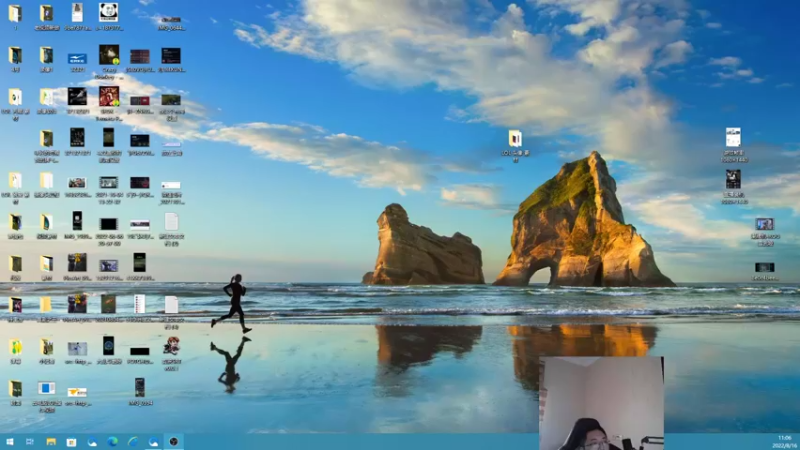Select the white document with red list
Viewport: 800px width, 450px height.
139,304
